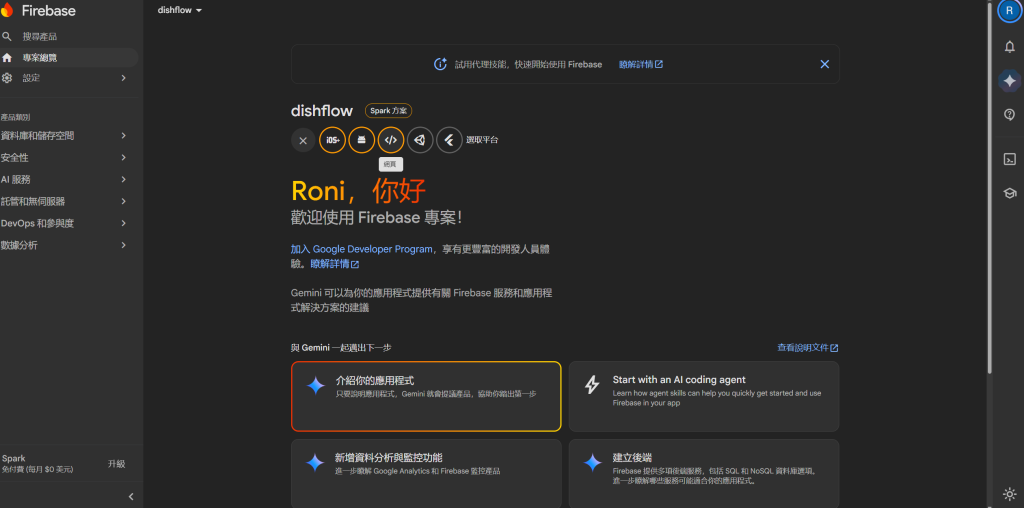Click the home icon beside 專案總覽
This screenshot has width=1024, height=508.
point(7,57)
